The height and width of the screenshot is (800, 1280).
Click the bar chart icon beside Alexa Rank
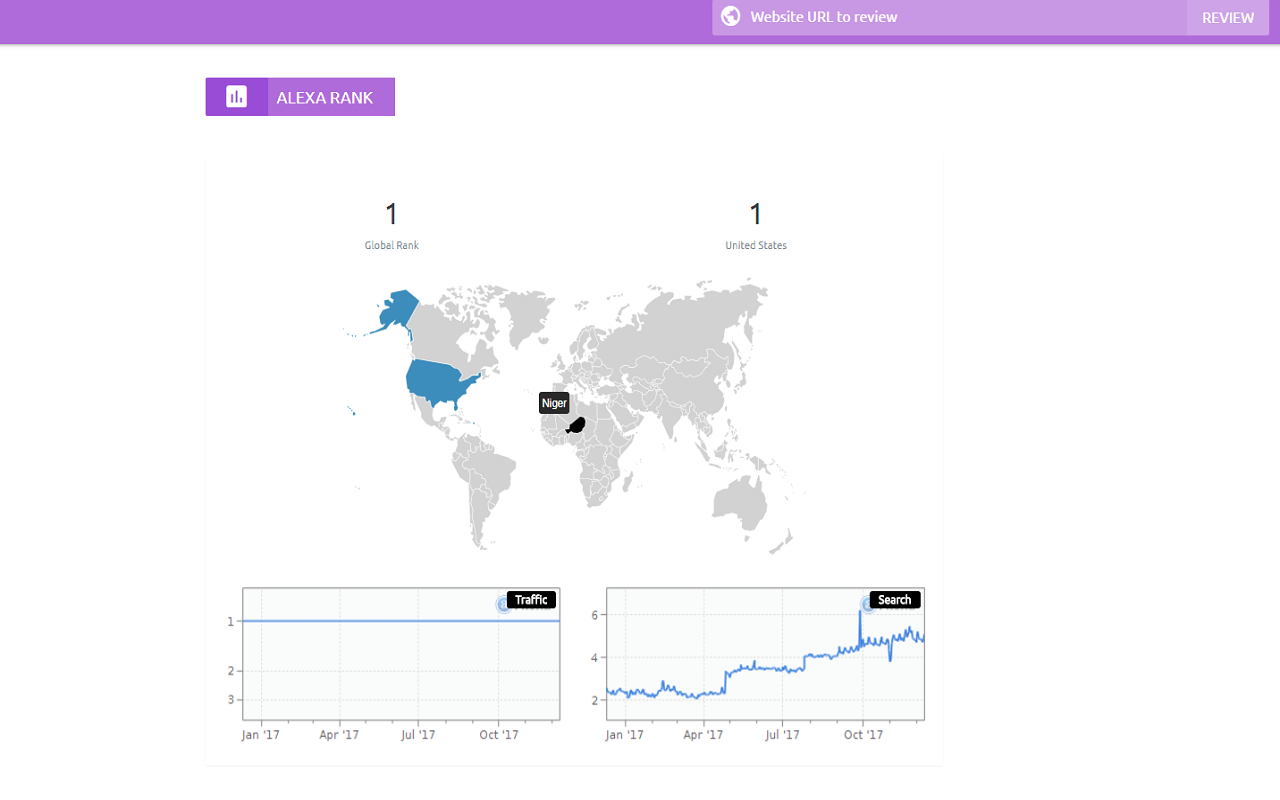click(x=237, y=97)
